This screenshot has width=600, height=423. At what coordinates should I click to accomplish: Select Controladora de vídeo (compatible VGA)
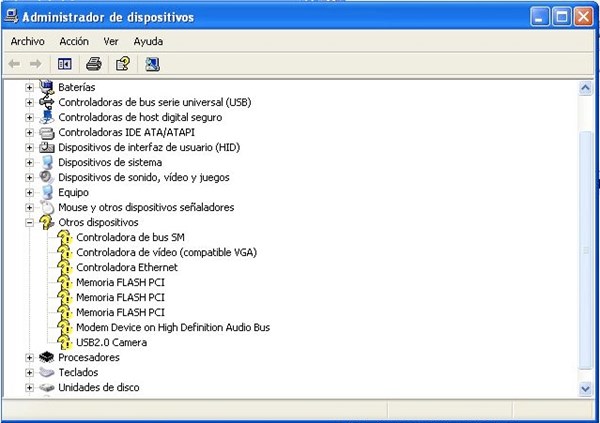[166, 252]
